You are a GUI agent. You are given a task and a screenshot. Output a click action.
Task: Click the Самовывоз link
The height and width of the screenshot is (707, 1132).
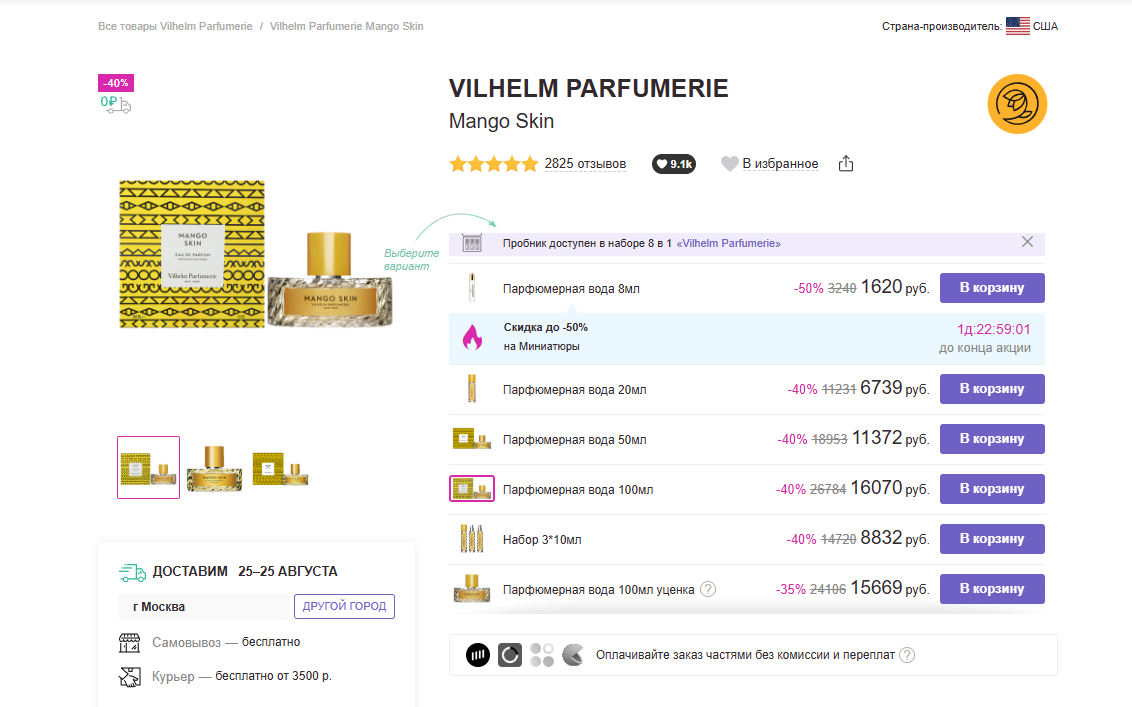pos(186,642)
